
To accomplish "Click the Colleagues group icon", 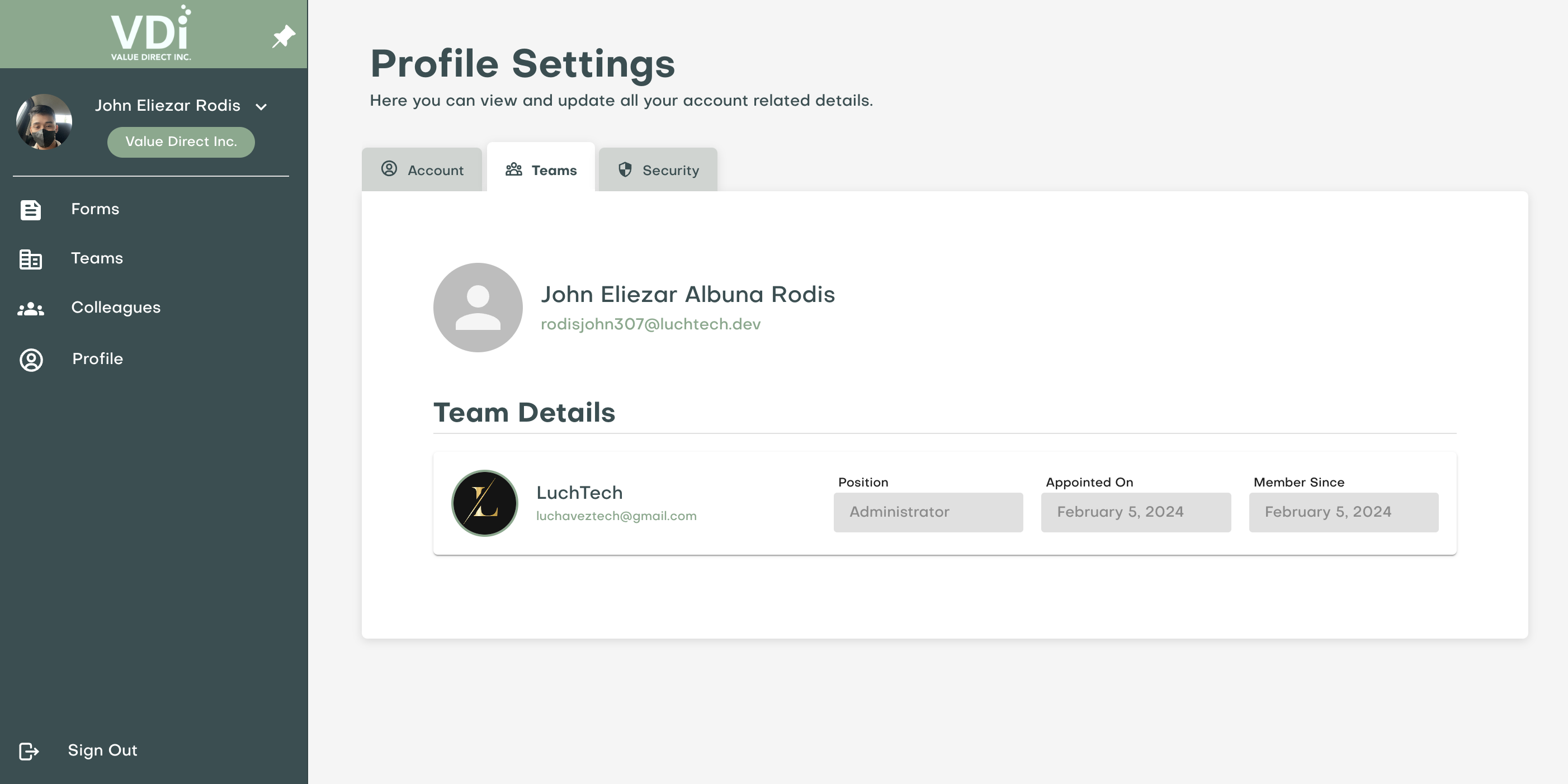I will 30,309.
